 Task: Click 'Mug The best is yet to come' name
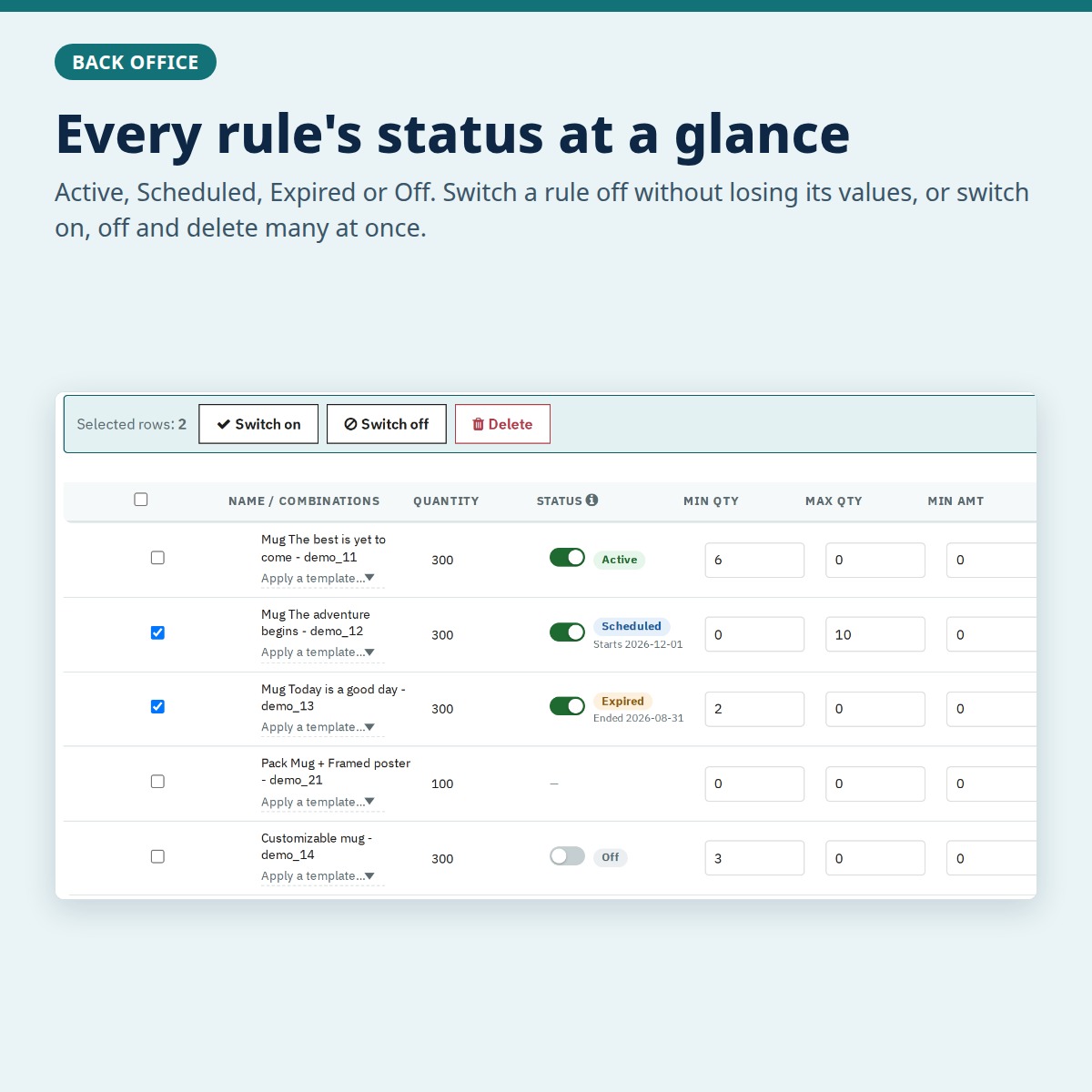coord(324,548)
